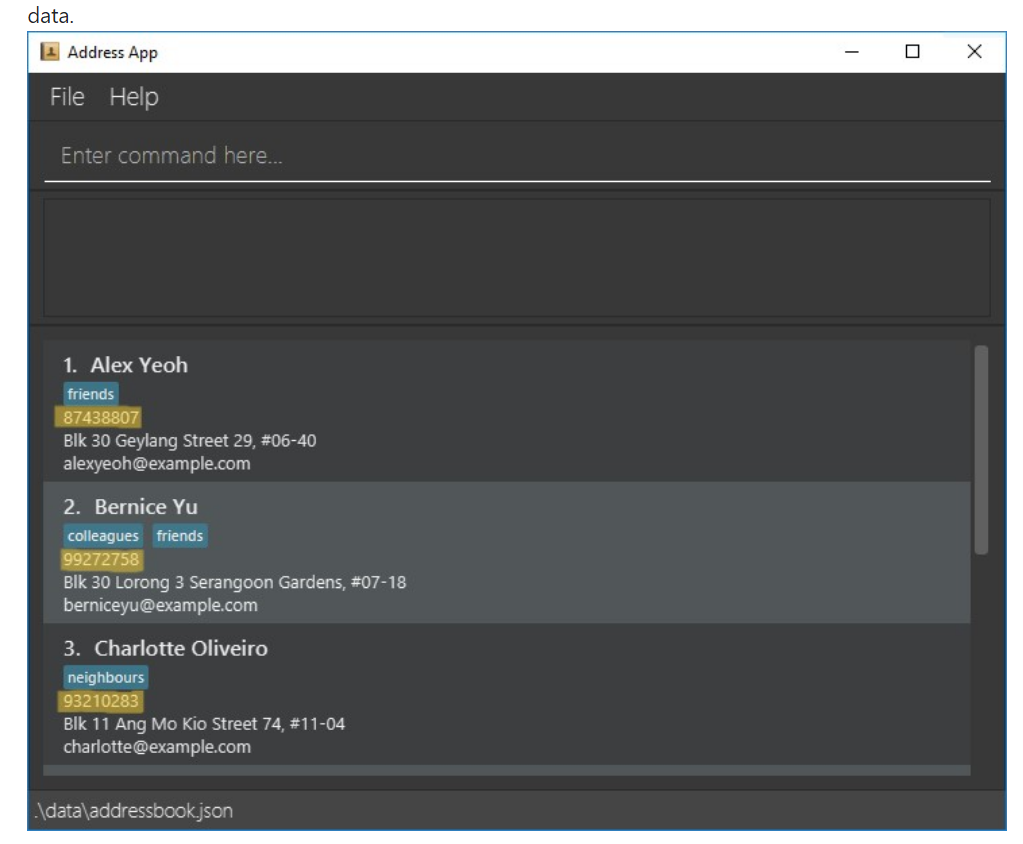The width and height of the screenshot is (1023, 844).
Task: Click the Address App title bar icon
Action: (50, 52)
